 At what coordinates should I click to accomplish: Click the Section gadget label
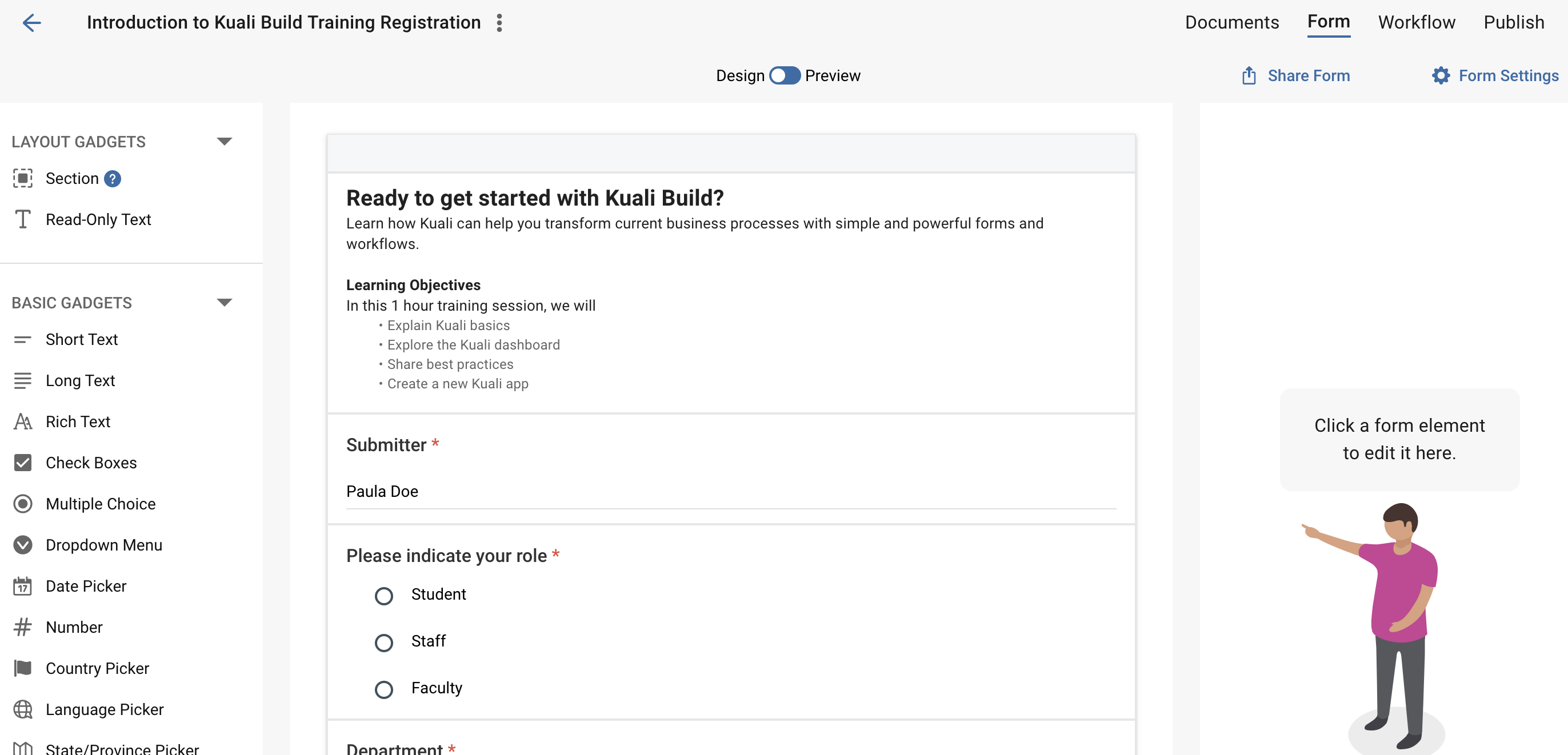pyautogui.click(x=72, y=178)
